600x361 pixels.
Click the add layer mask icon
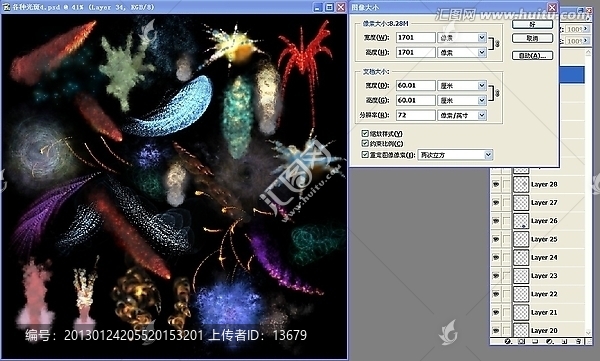pyautogui.click(x=521, y=341)
